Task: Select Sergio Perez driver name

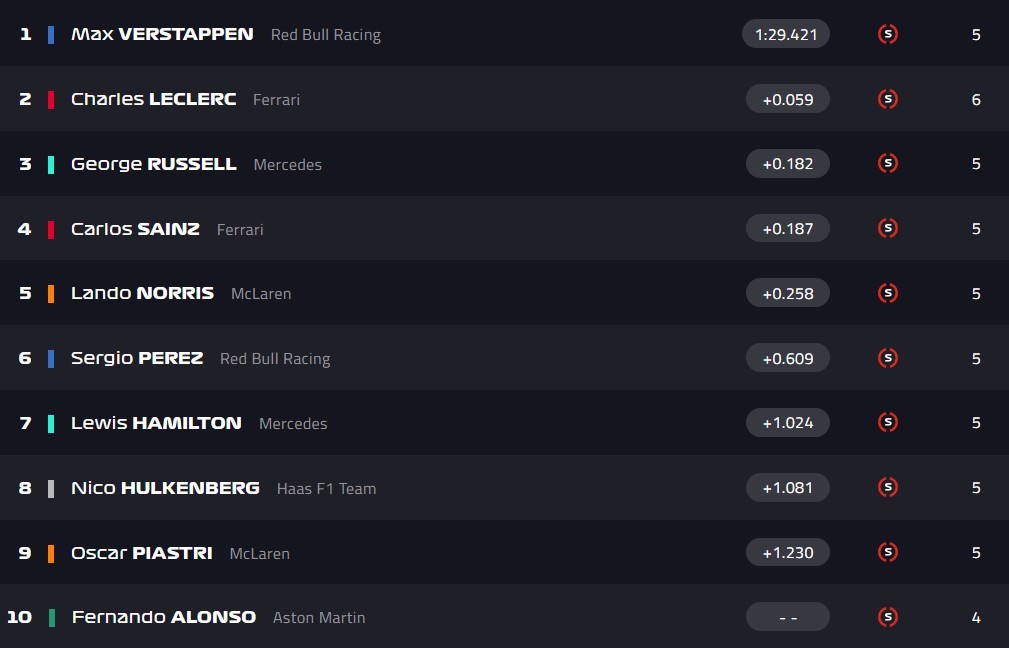Action: pyautogui.click(x=137, y=358)
